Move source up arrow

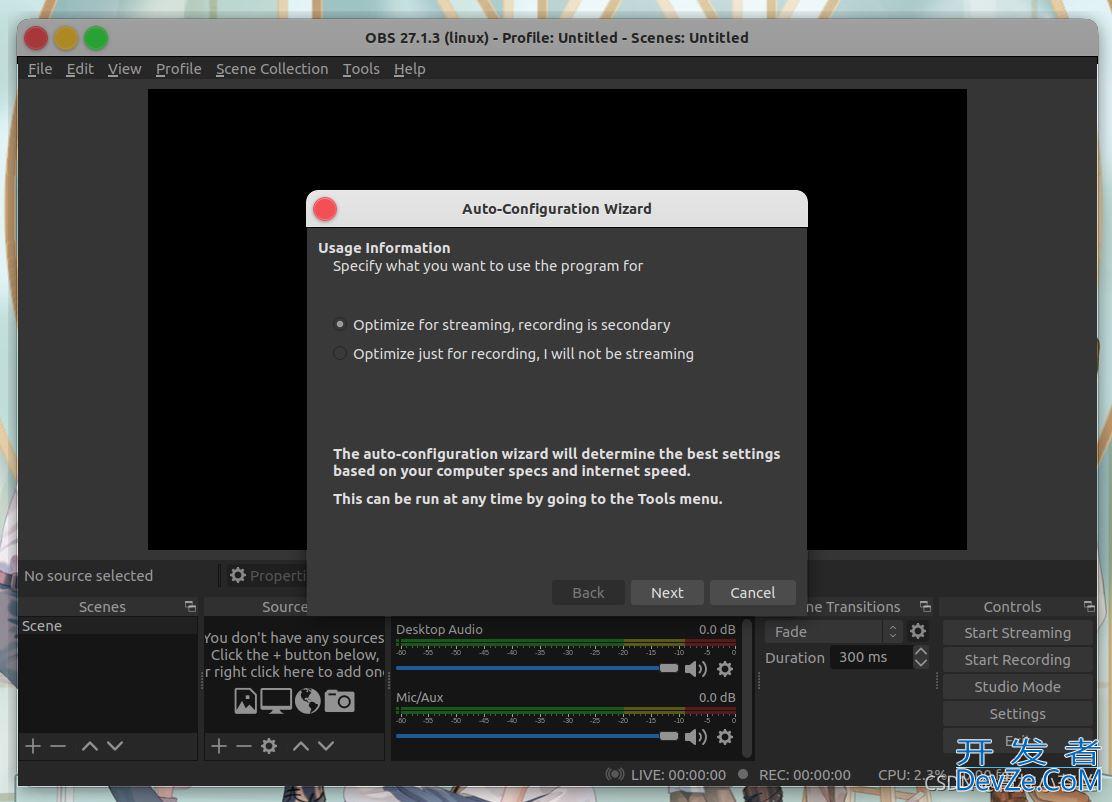click(301, 745)
